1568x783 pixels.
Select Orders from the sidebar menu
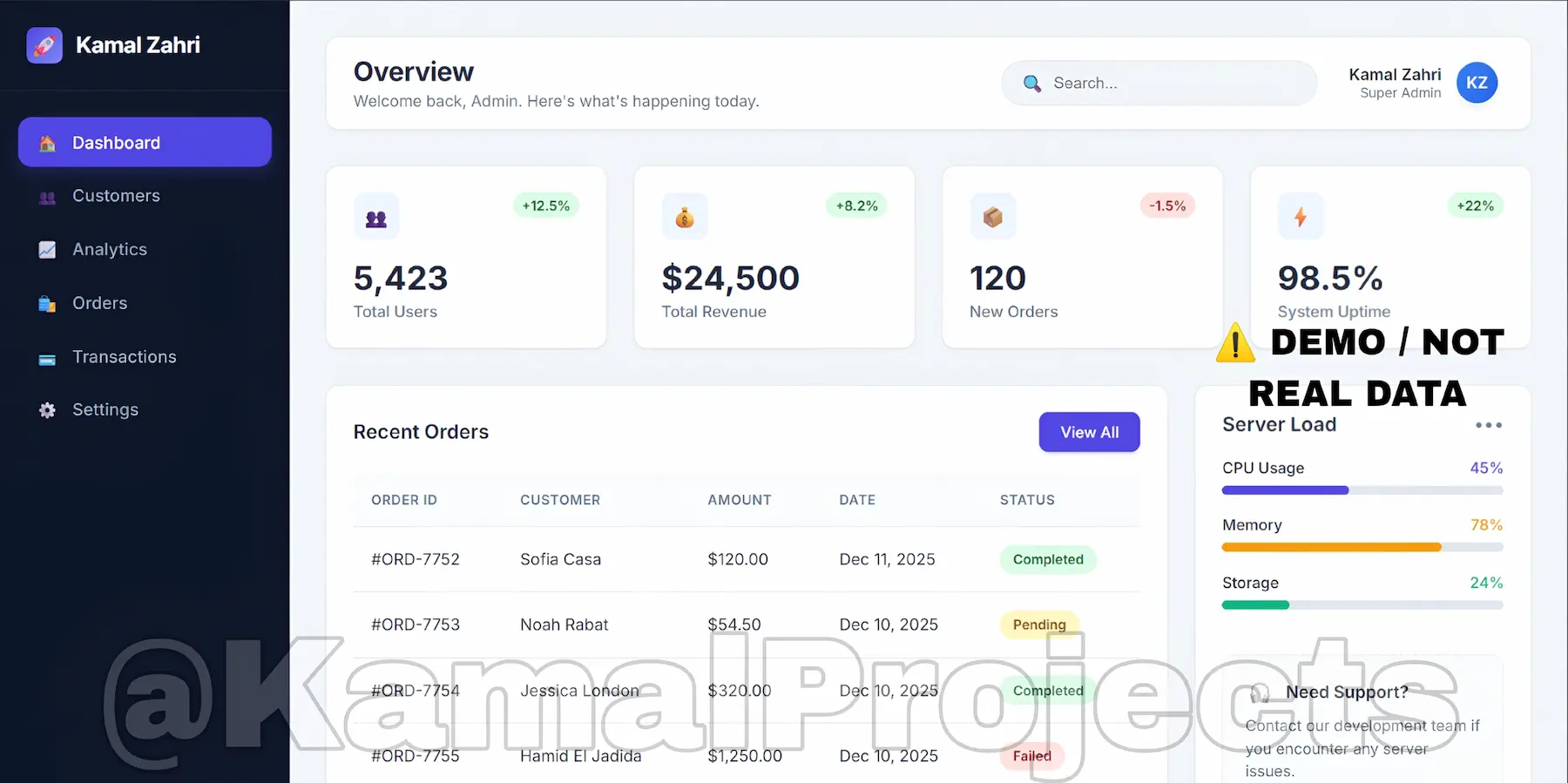pyautogui.click(x=99, y=303)
